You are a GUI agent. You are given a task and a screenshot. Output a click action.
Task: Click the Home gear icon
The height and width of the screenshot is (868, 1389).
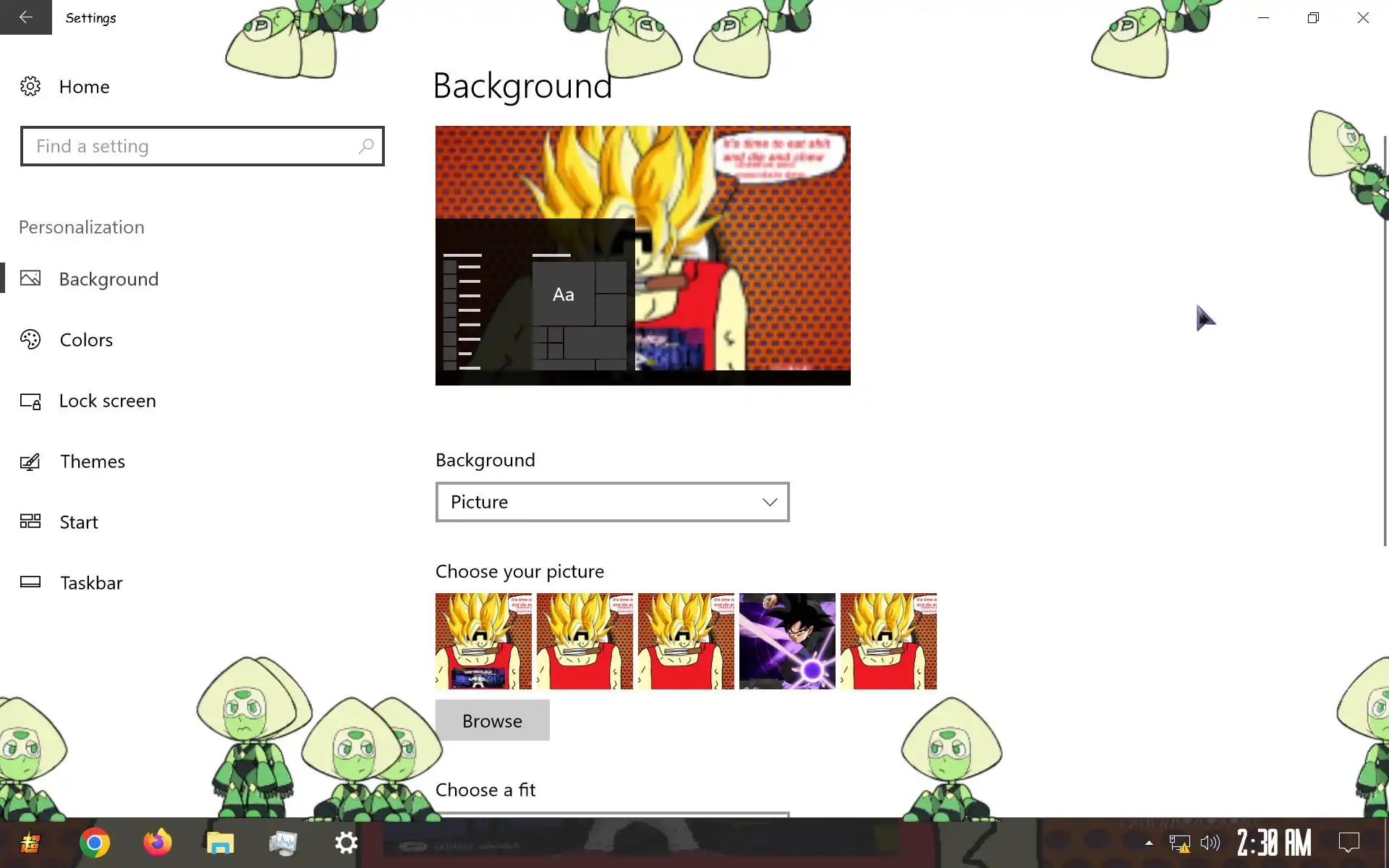coord(30,87)
